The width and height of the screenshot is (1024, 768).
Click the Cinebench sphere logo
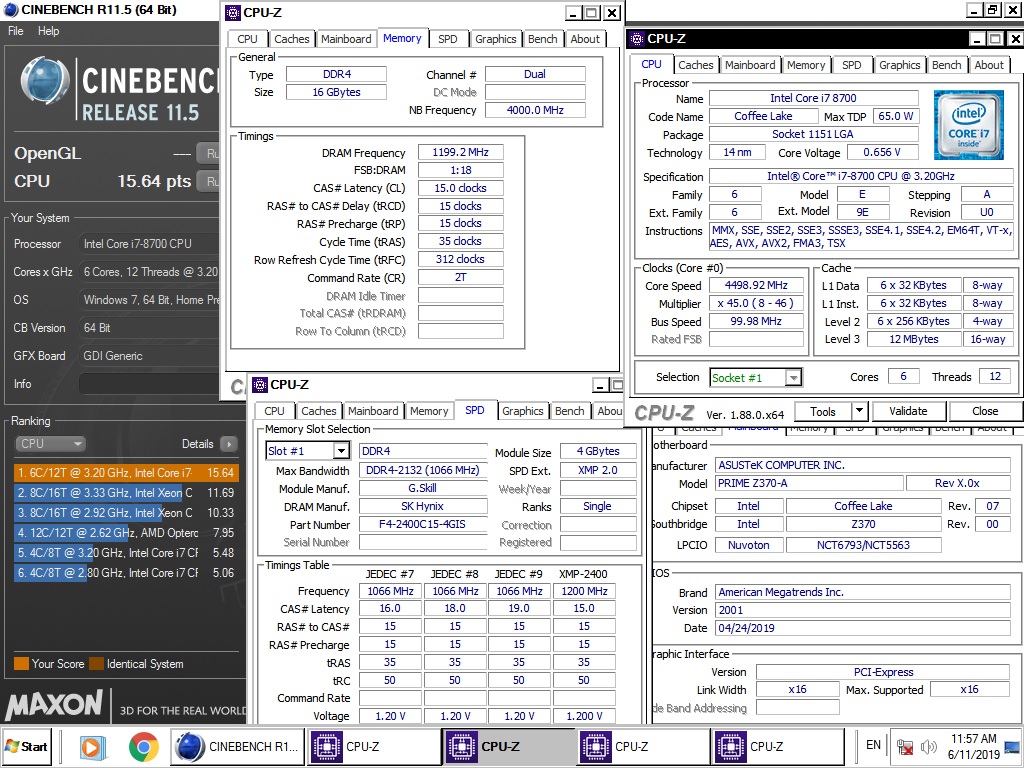44,82
